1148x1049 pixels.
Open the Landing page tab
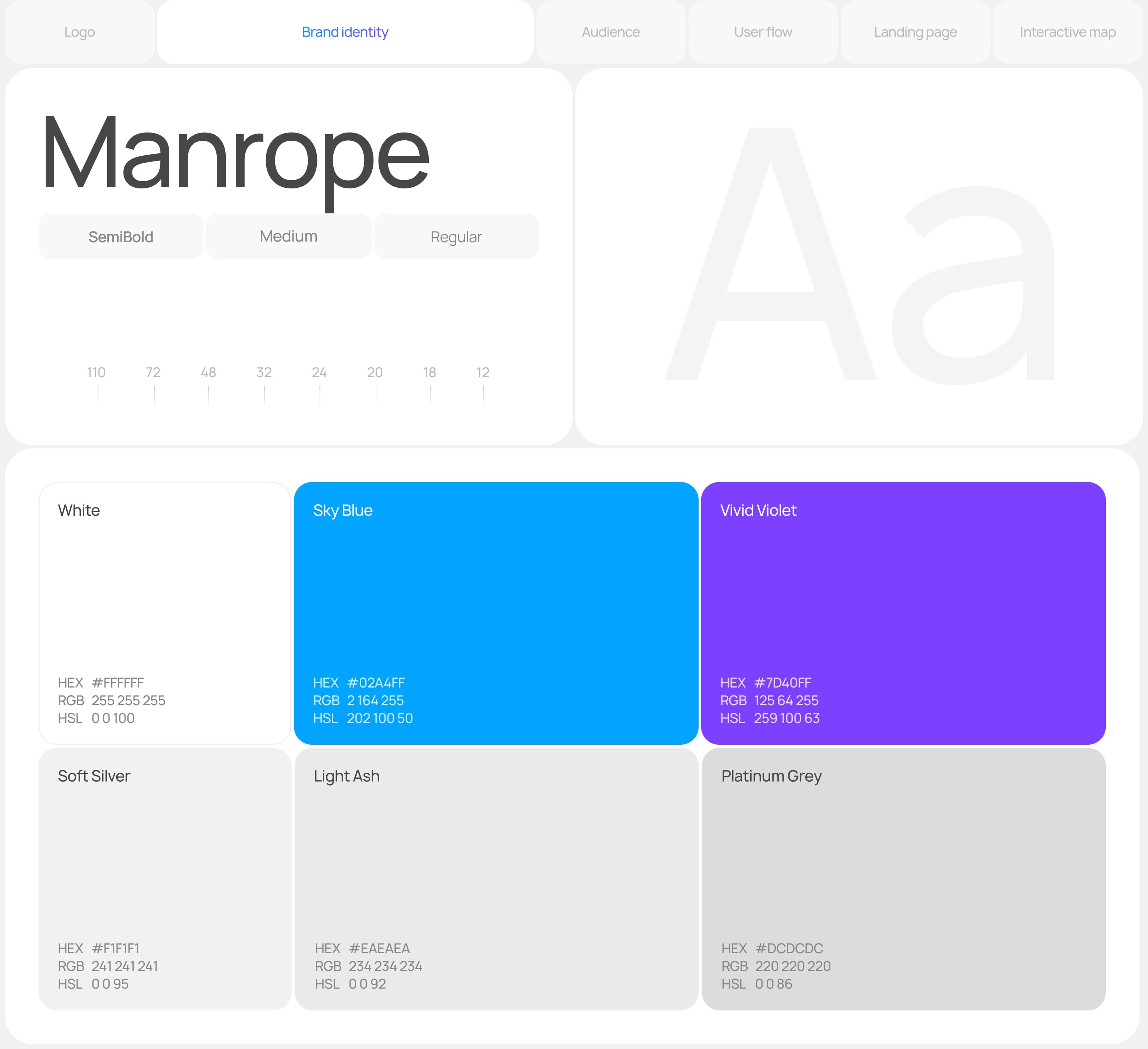pos(915,32)
